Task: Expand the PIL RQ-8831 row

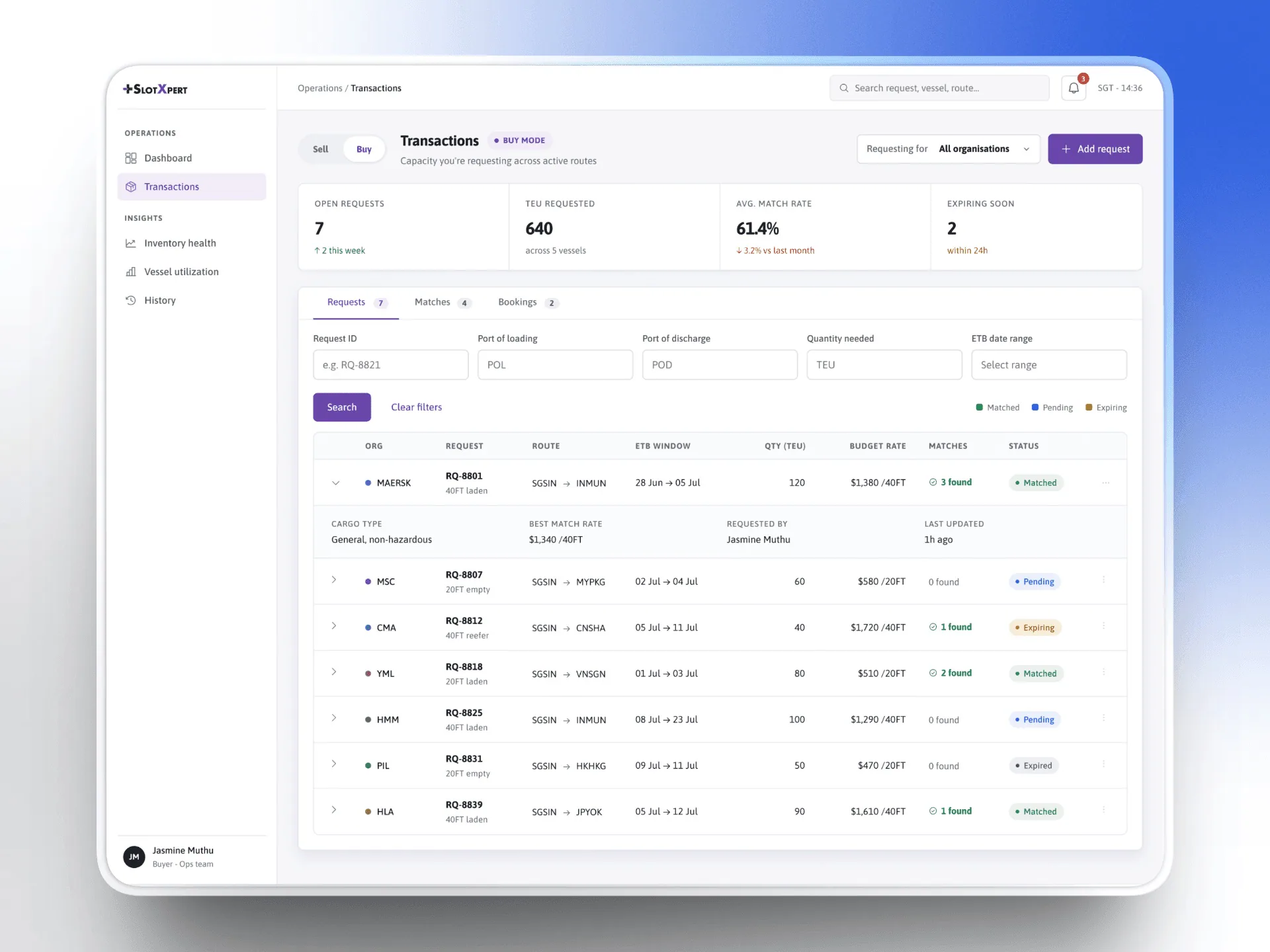Action: coord(334,764)
